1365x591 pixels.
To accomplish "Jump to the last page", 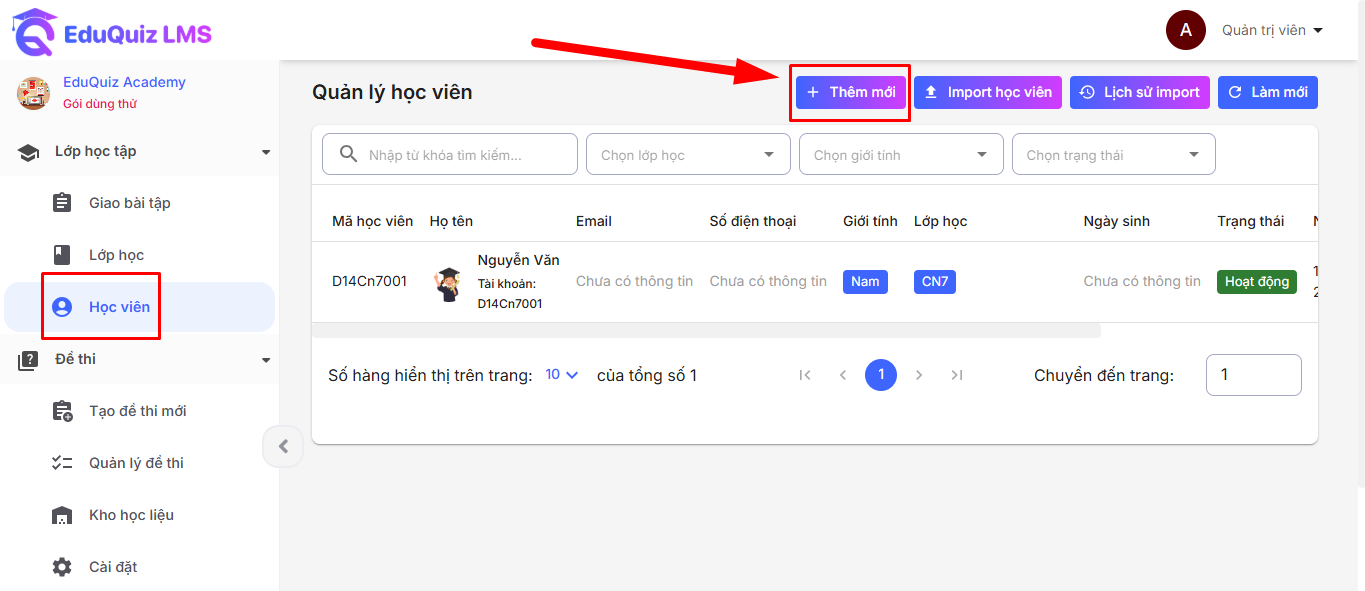I will 957,375.
